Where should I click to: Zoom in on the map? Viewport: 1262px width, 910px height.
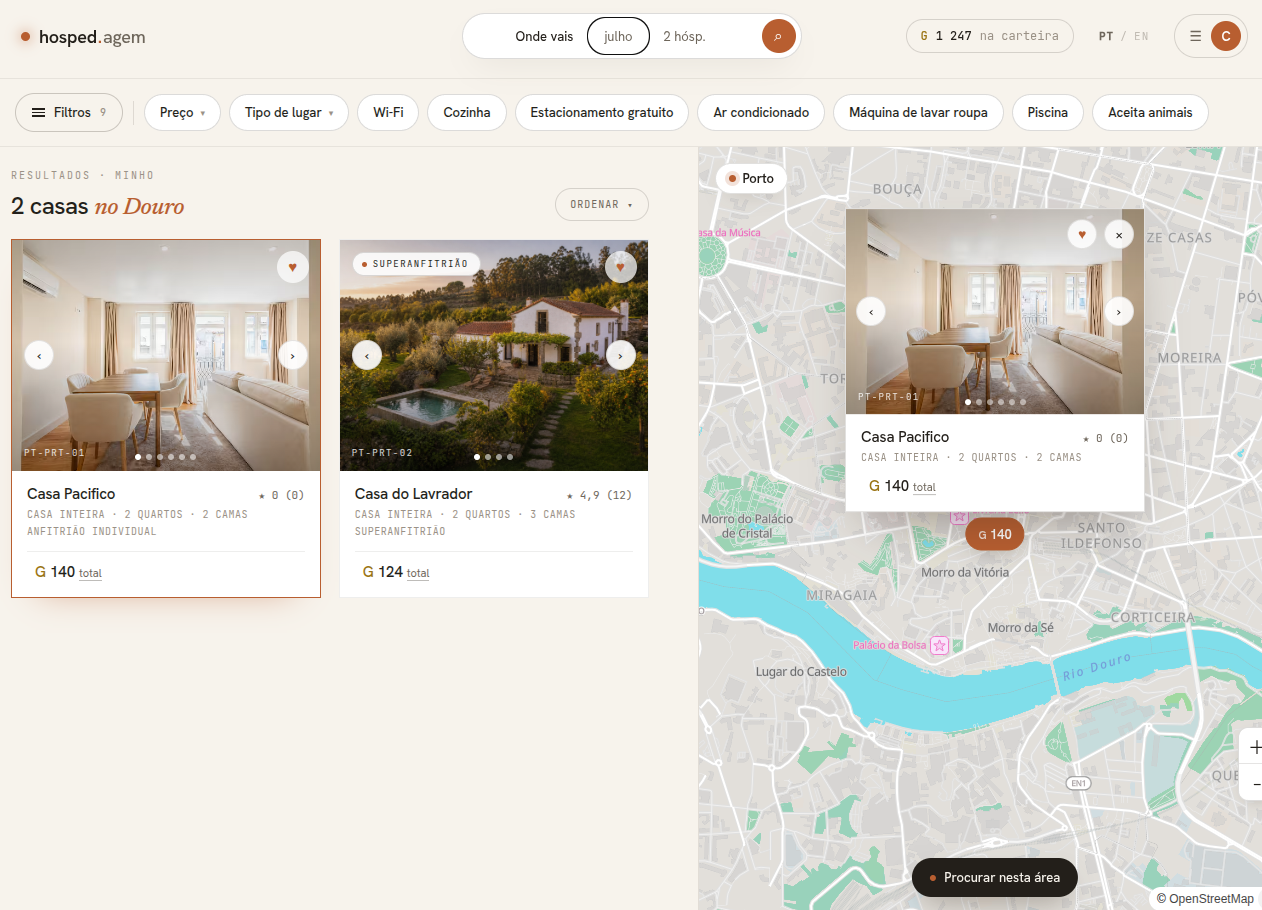pyautogui.click(x=1254, y=747)
